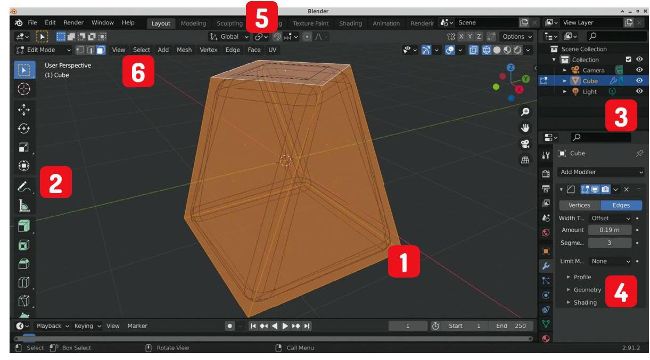Click the pan view hand icon
The height and width of the screenshot is (360, 650).
click(525, 128)
